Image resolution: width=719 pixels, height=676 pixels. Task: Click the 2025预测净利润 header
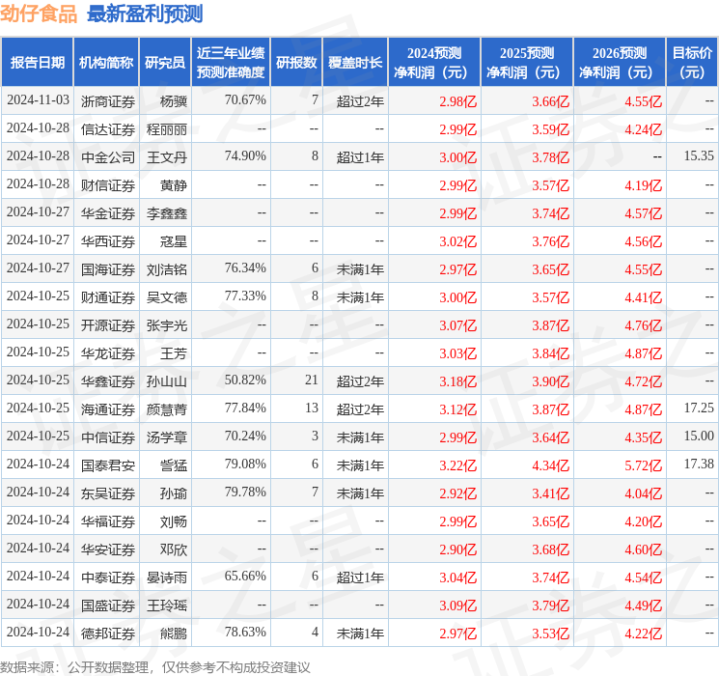coord(526,62)
